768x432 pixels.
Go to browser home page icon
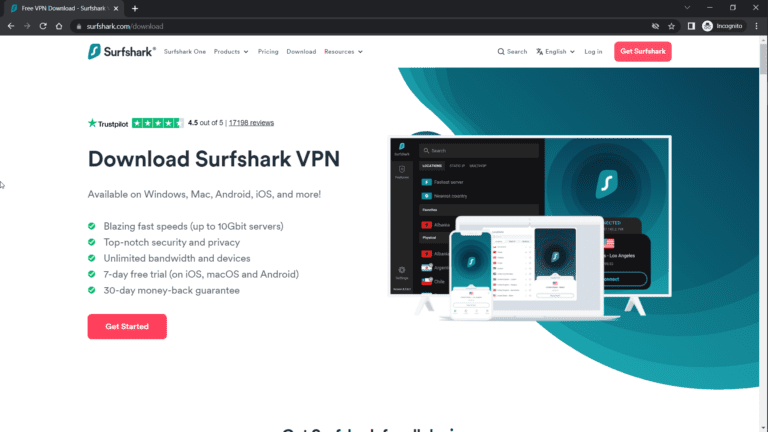coord(59,26)
